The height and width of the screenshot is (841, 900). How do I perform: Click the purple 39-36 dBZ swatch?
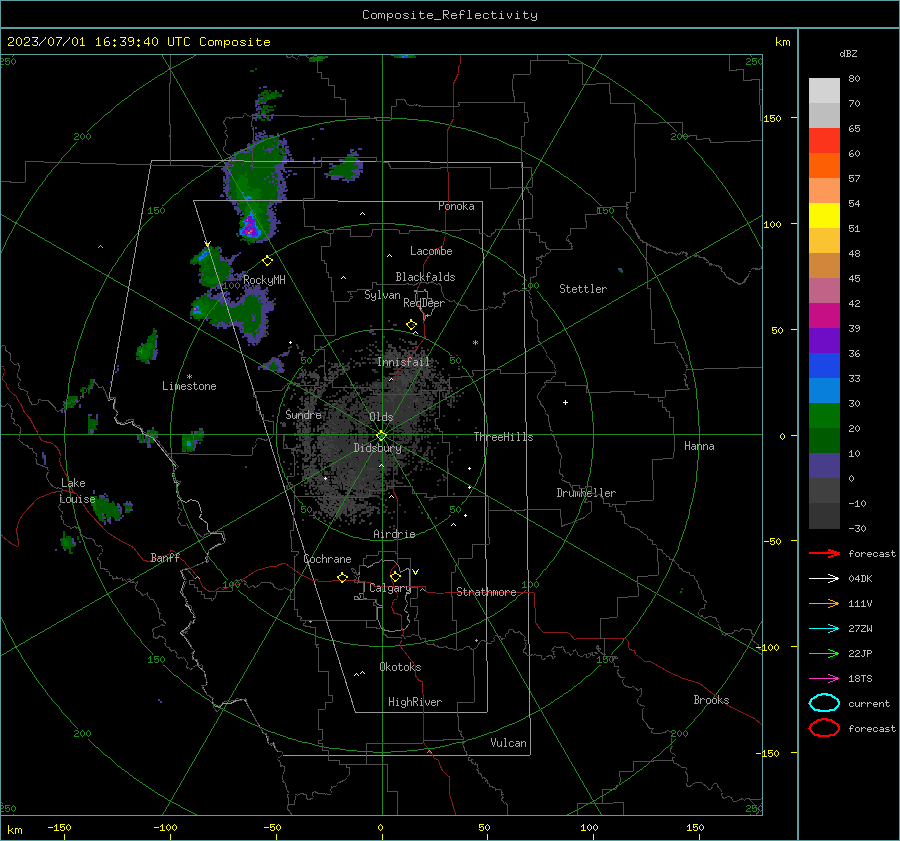pyautogui.click(x=824, y=341)
